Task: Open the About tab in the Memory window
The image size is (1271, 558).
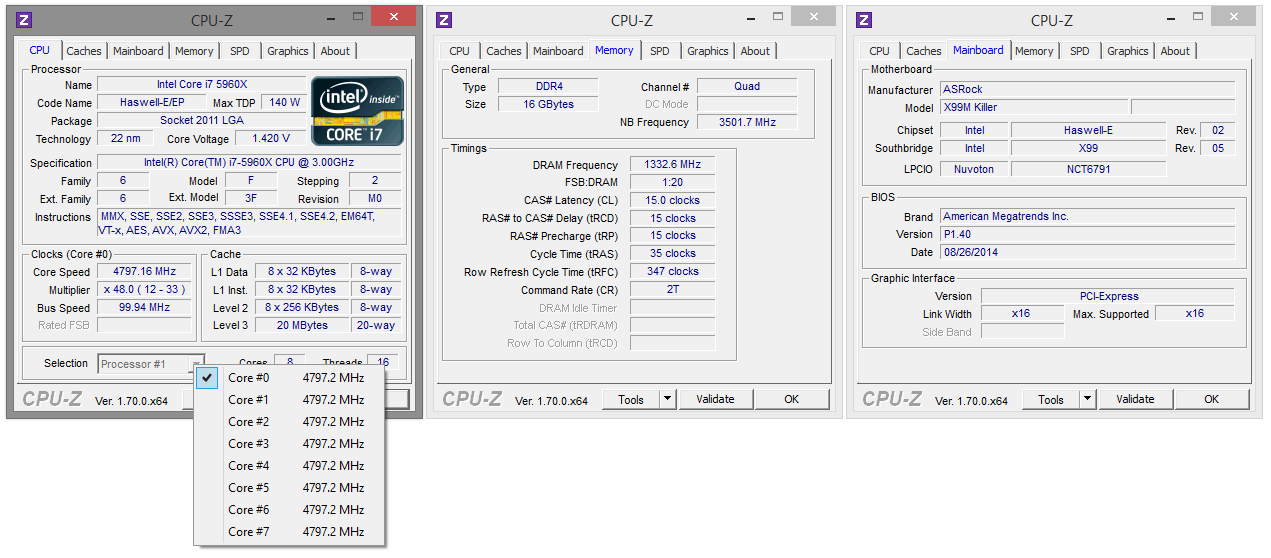Action: point(756,51)
